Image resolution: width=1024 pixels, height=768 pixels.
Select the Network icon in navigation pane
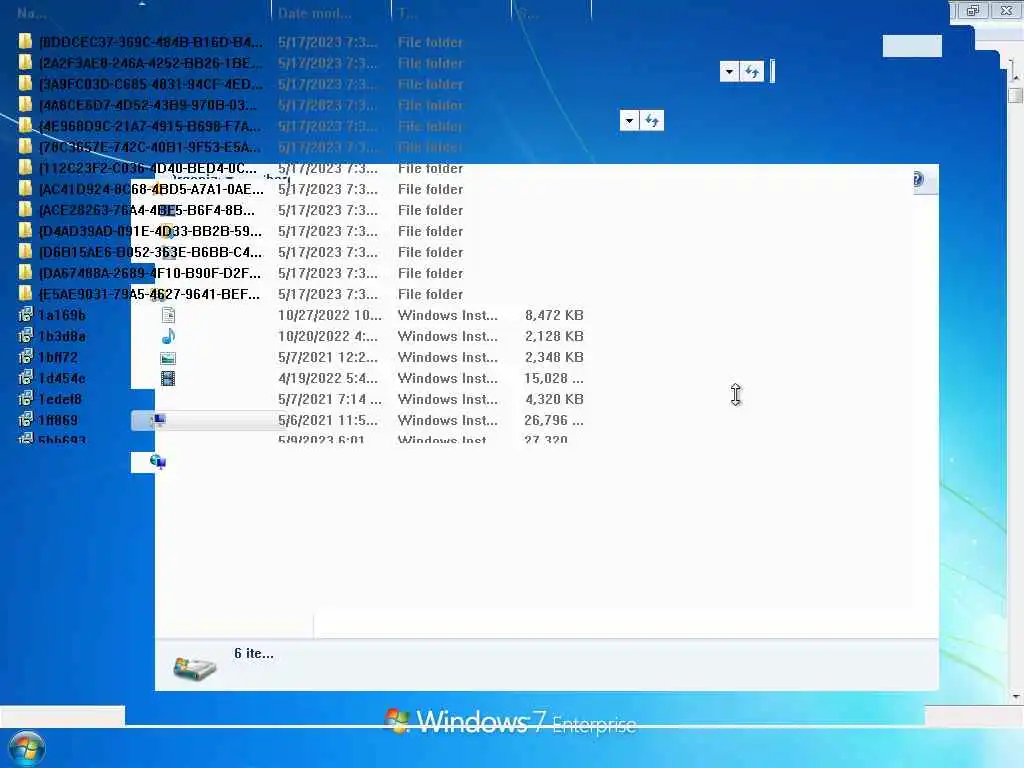click(x=157, y=462)
